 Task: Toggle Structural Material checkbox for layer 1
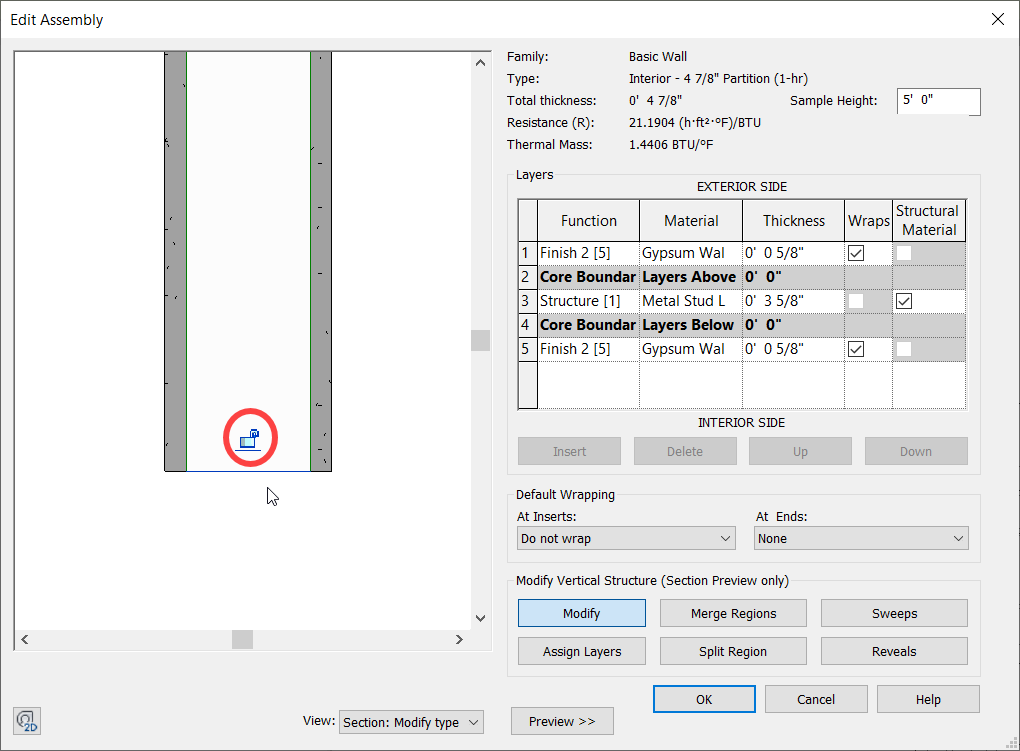pyautogui.click(x=904, y=253)
